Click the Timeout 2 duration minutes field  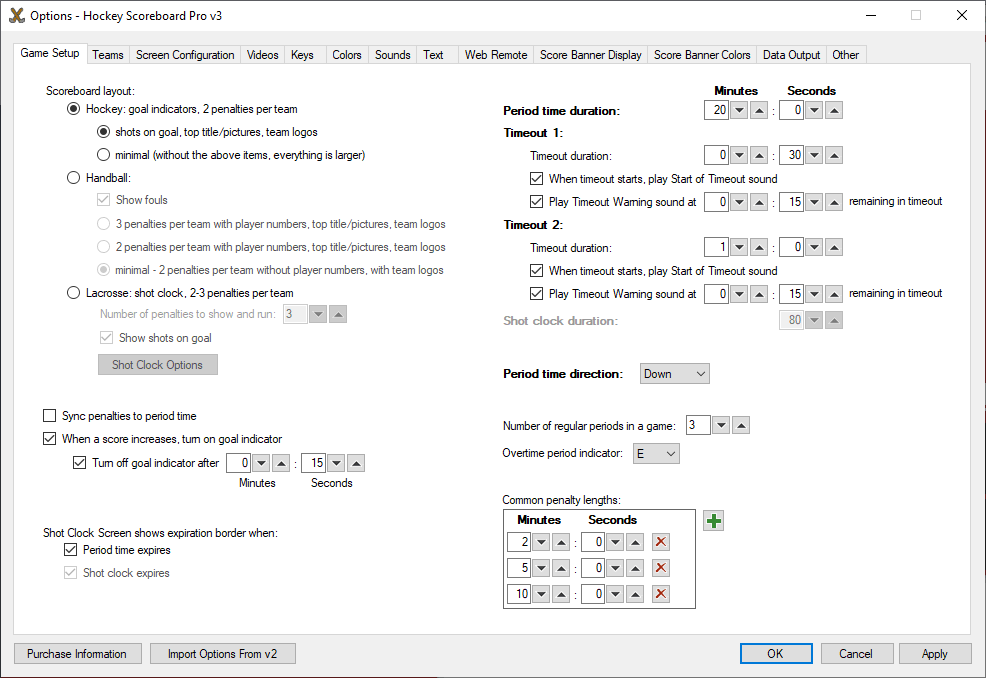pyautogui.click(x=715, y=247)
